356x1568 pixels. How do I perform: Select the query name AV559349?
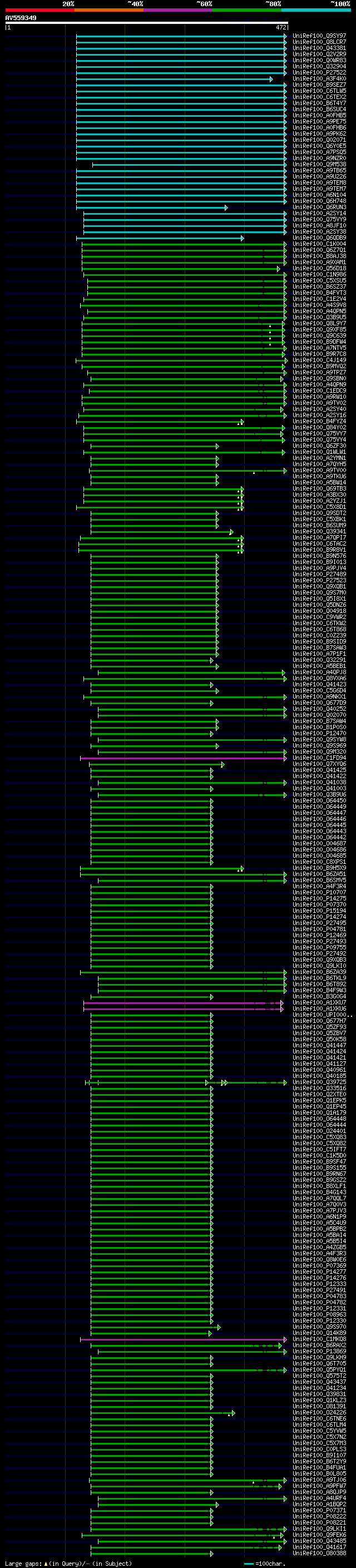[x=21, y=18]
